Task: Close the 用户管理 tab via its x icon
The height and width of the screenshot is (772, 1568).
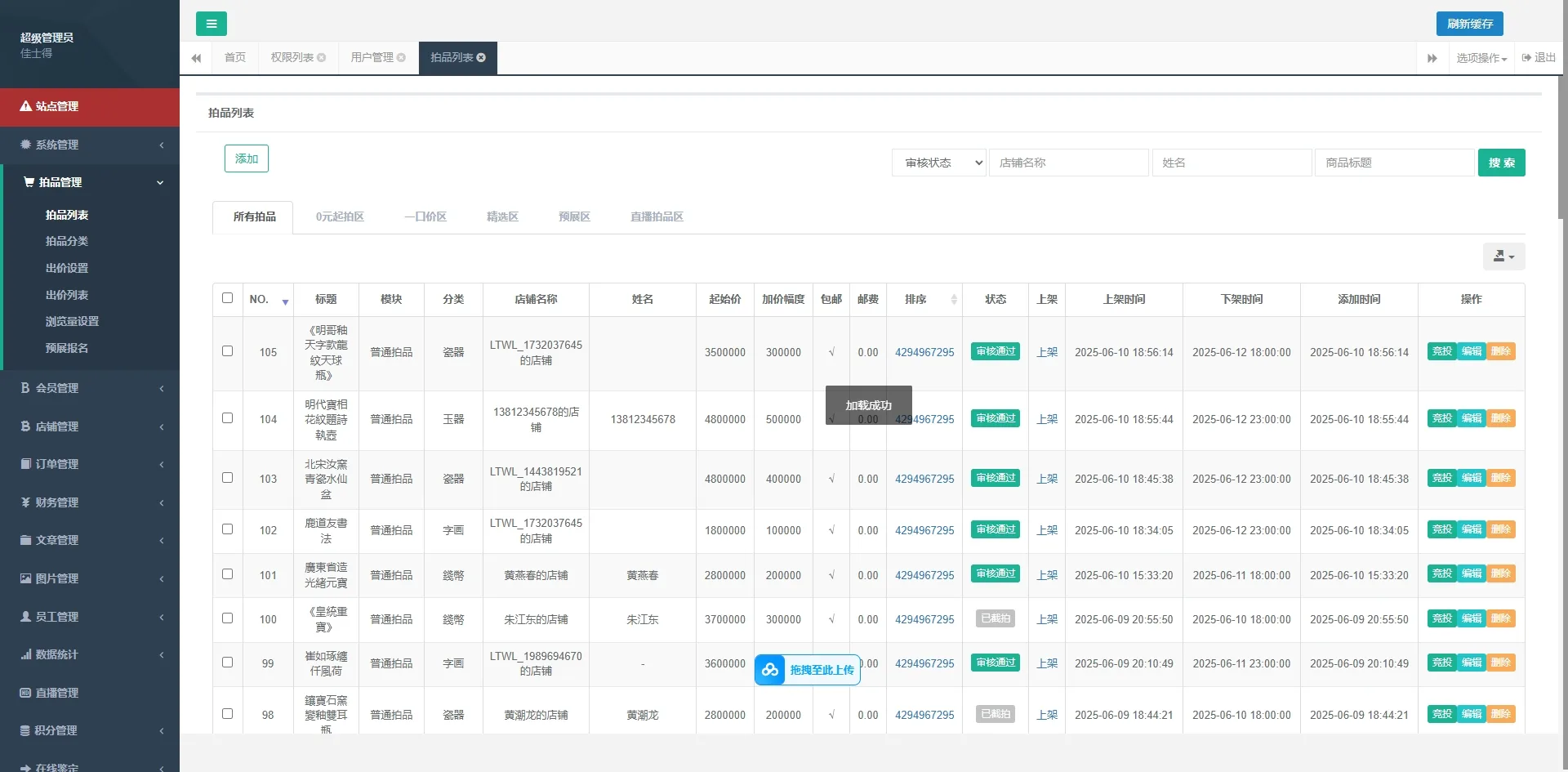Action: coord(401,58)
